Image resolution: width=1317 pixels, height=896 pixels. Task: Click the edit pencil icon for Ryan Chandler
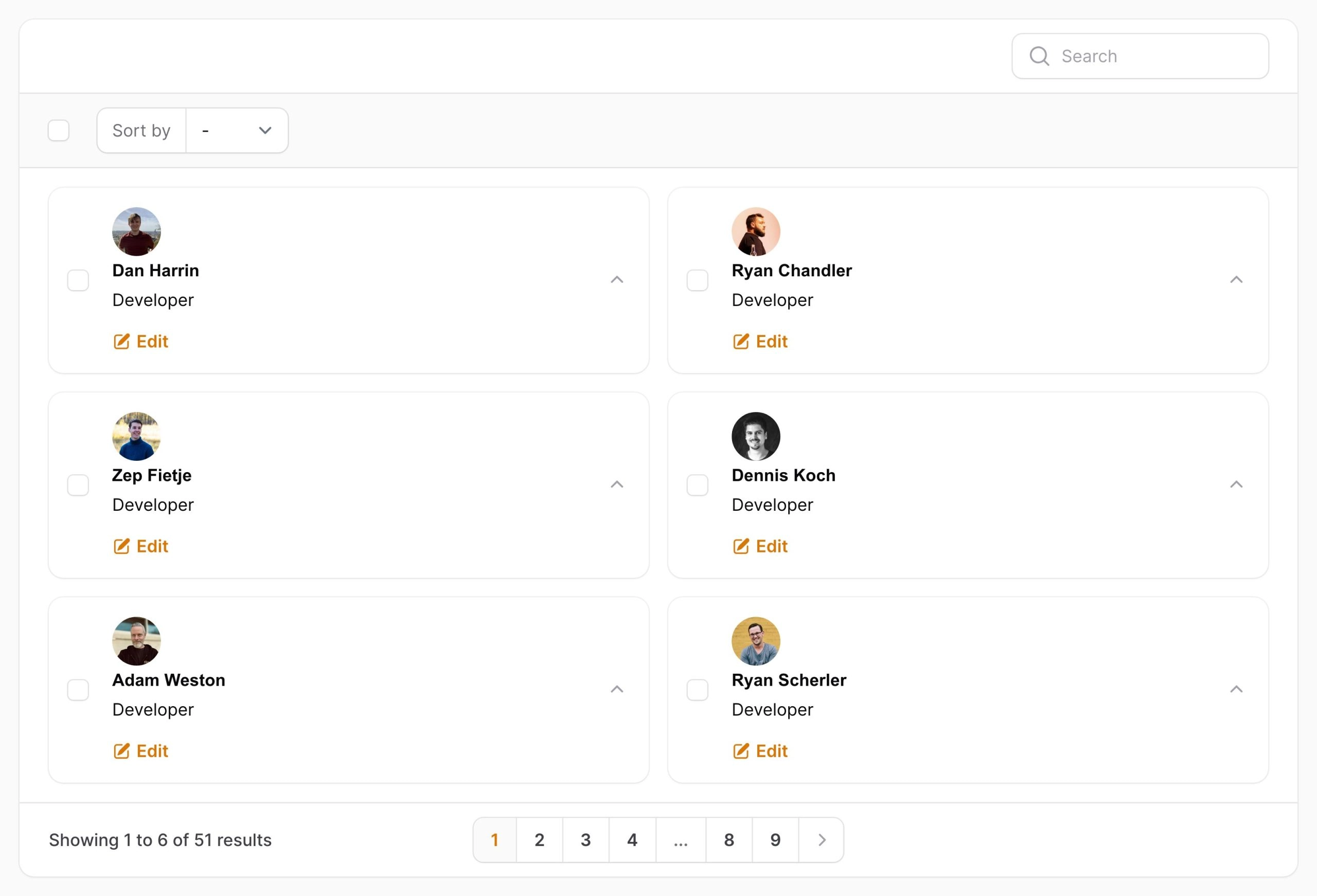[741, 341]
